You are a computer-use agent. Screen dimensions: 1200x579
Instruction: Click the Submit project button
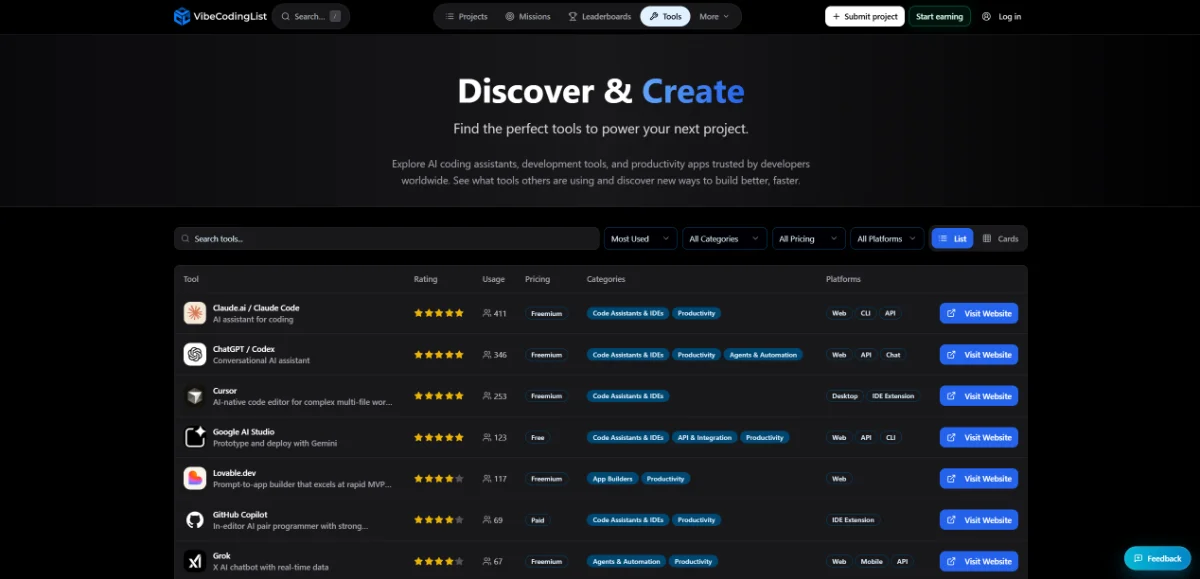tap(865, 16)
